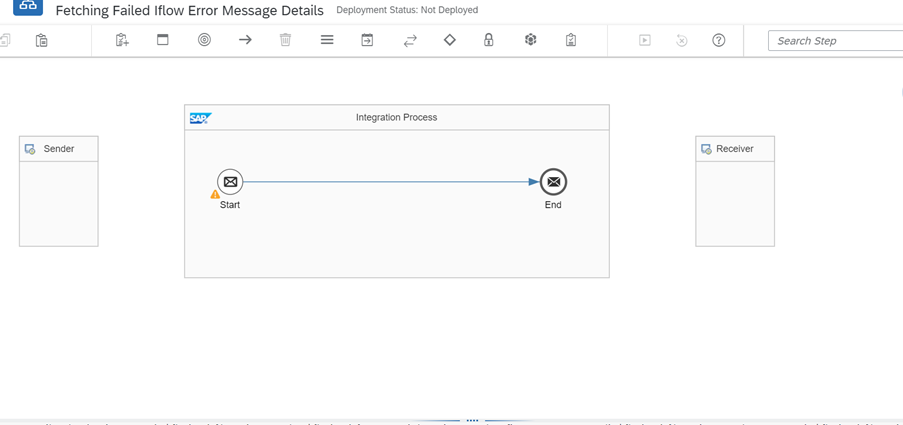Screen dimensions: 903x425
Task: Click the 'Start' label under the event
Action: (x=230, y=204)
